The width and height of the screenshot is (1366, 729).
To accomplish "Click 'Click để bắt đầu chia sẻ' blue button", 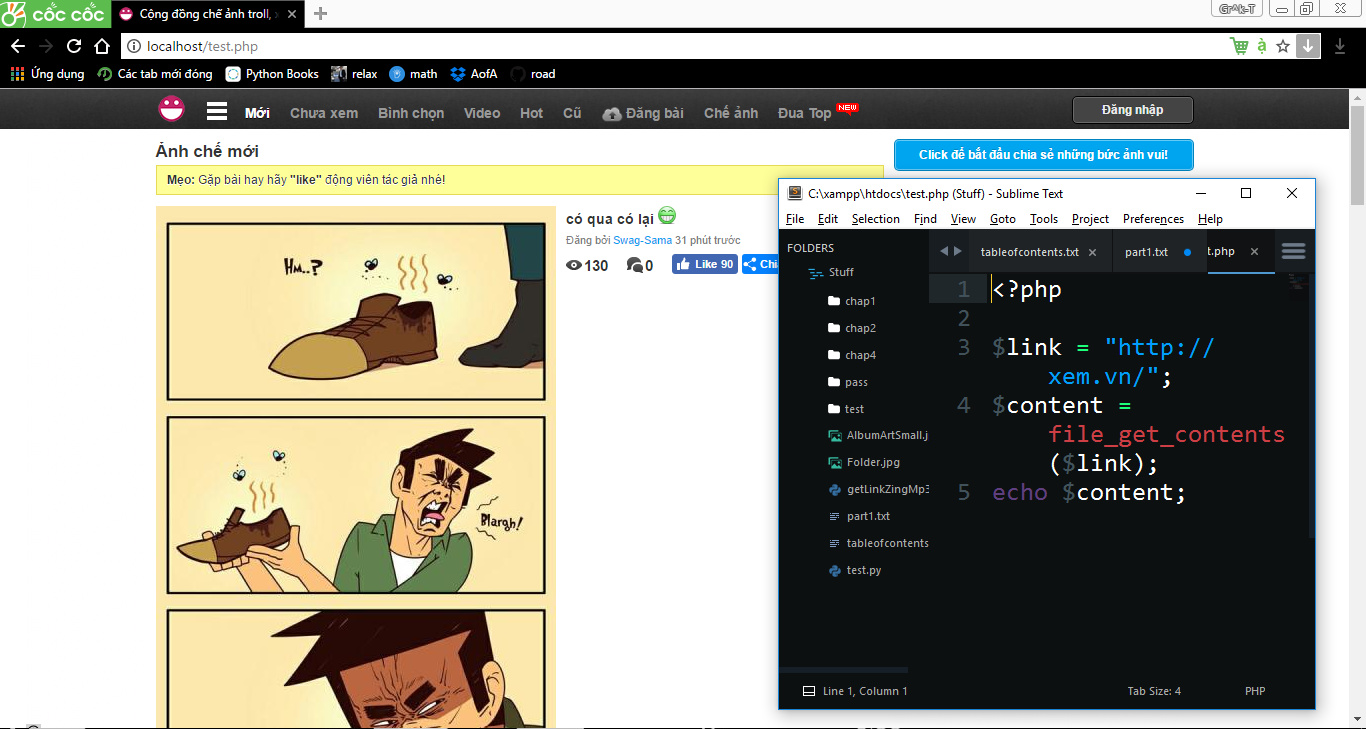I will click(1043, 155).
